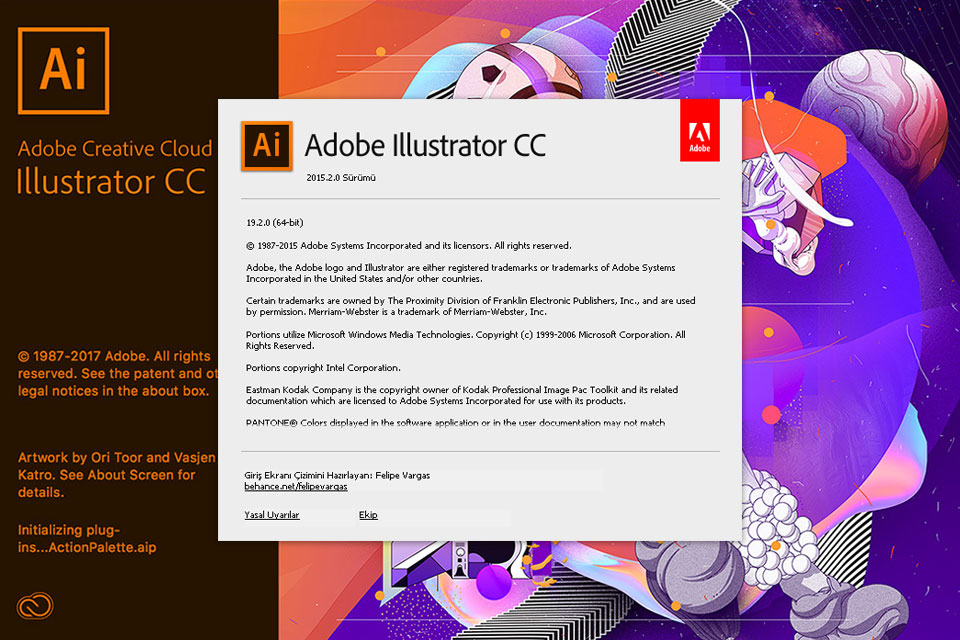This screenshot has width=960, height=640.
Task: Click the Adobe Illustrator CC dialog title
Action: tap(425, 146)
